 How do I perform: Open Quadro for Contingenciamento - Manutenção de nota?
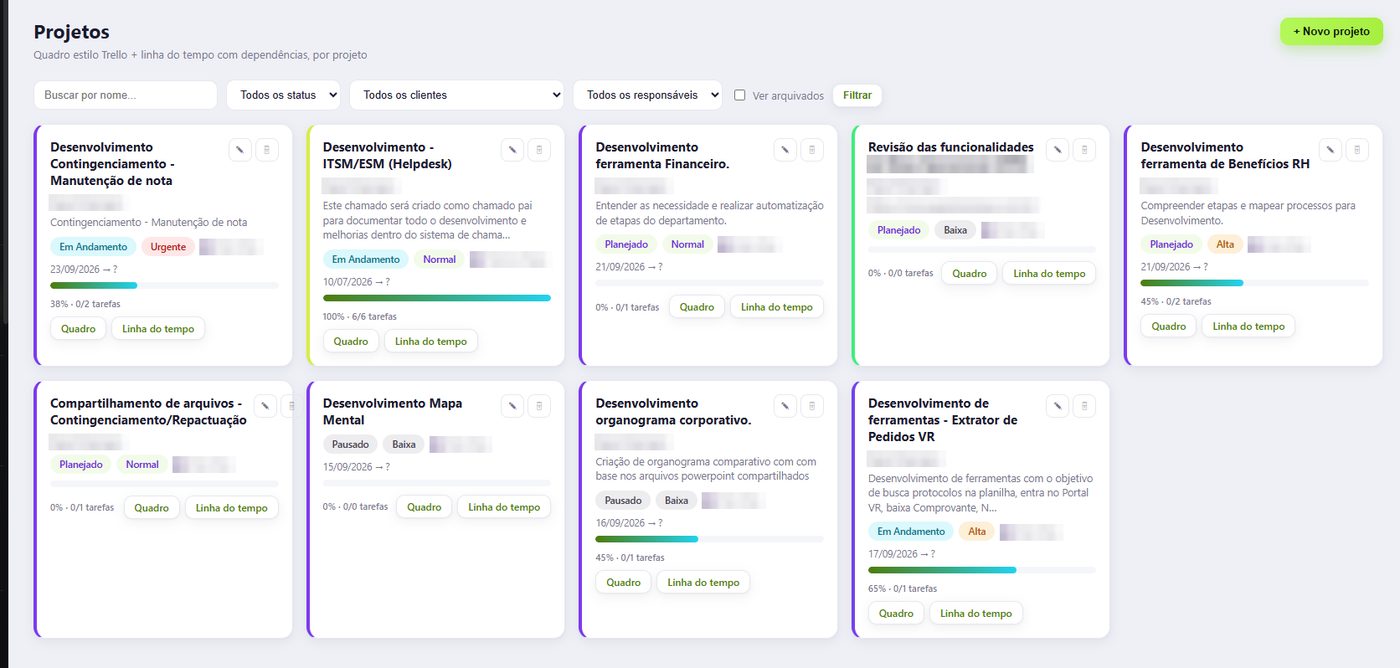(78, 328)
